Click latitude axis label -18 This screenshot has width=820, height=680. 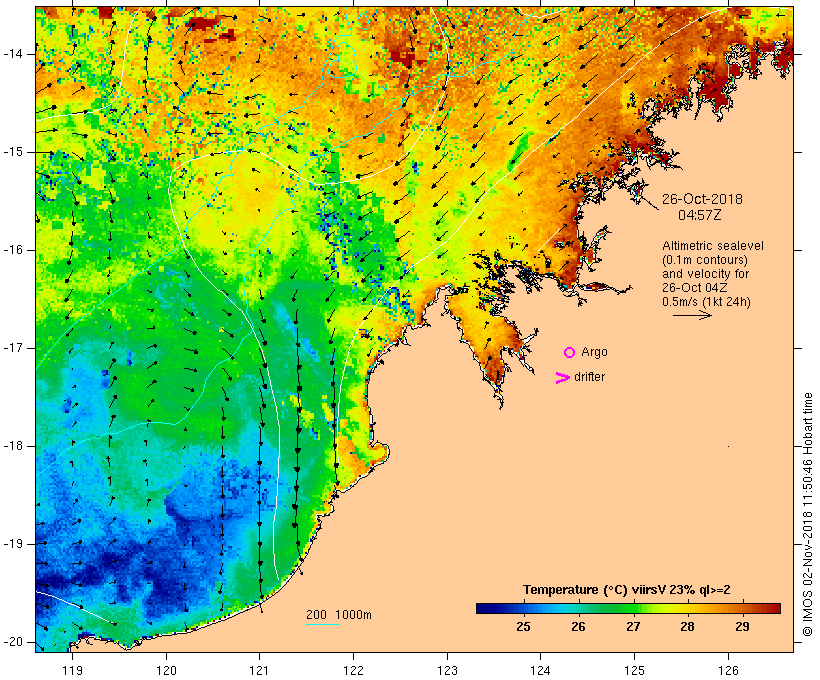click(x=13, y=446)
